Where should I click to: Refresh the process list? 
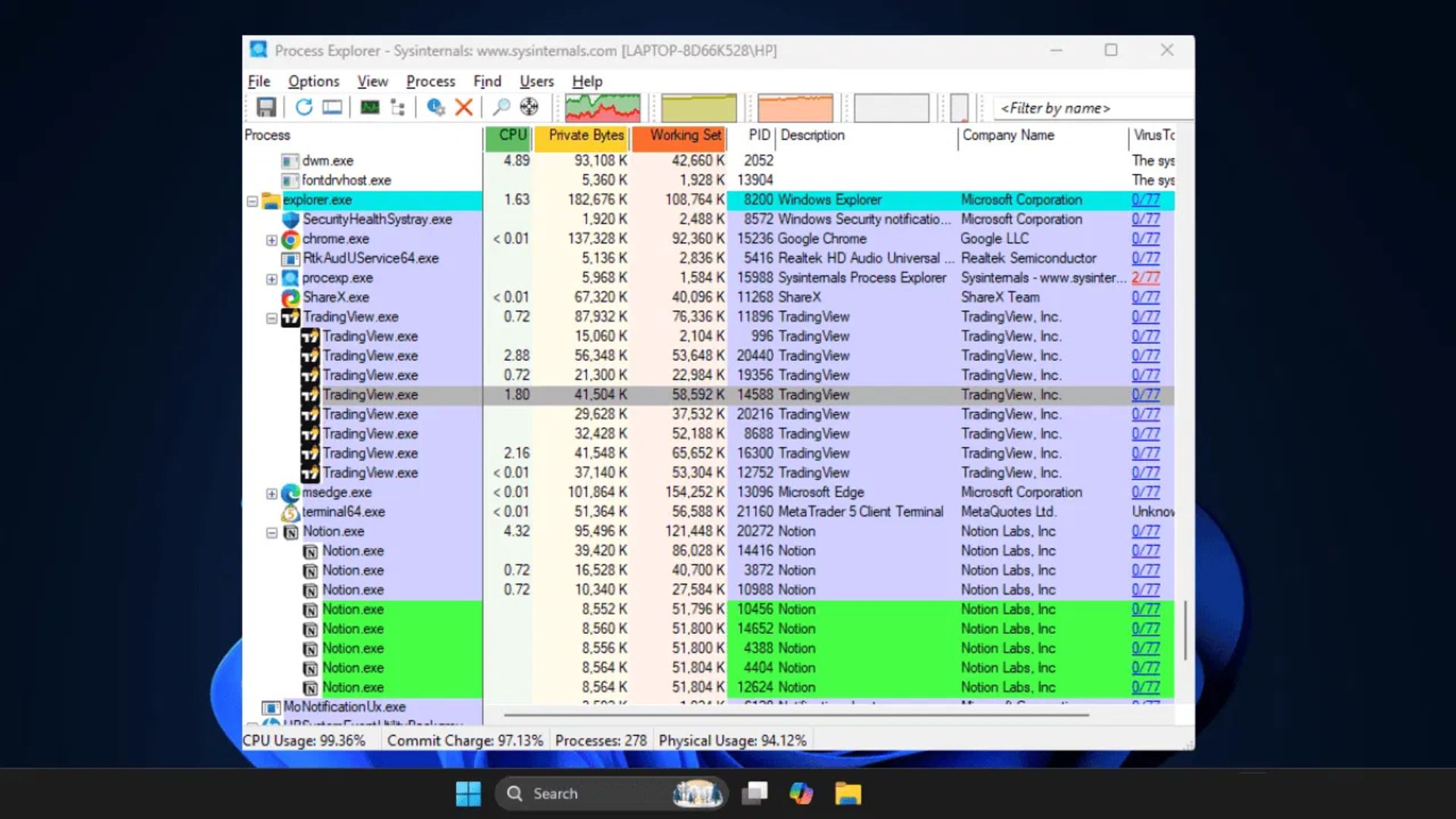click(303, 107)
